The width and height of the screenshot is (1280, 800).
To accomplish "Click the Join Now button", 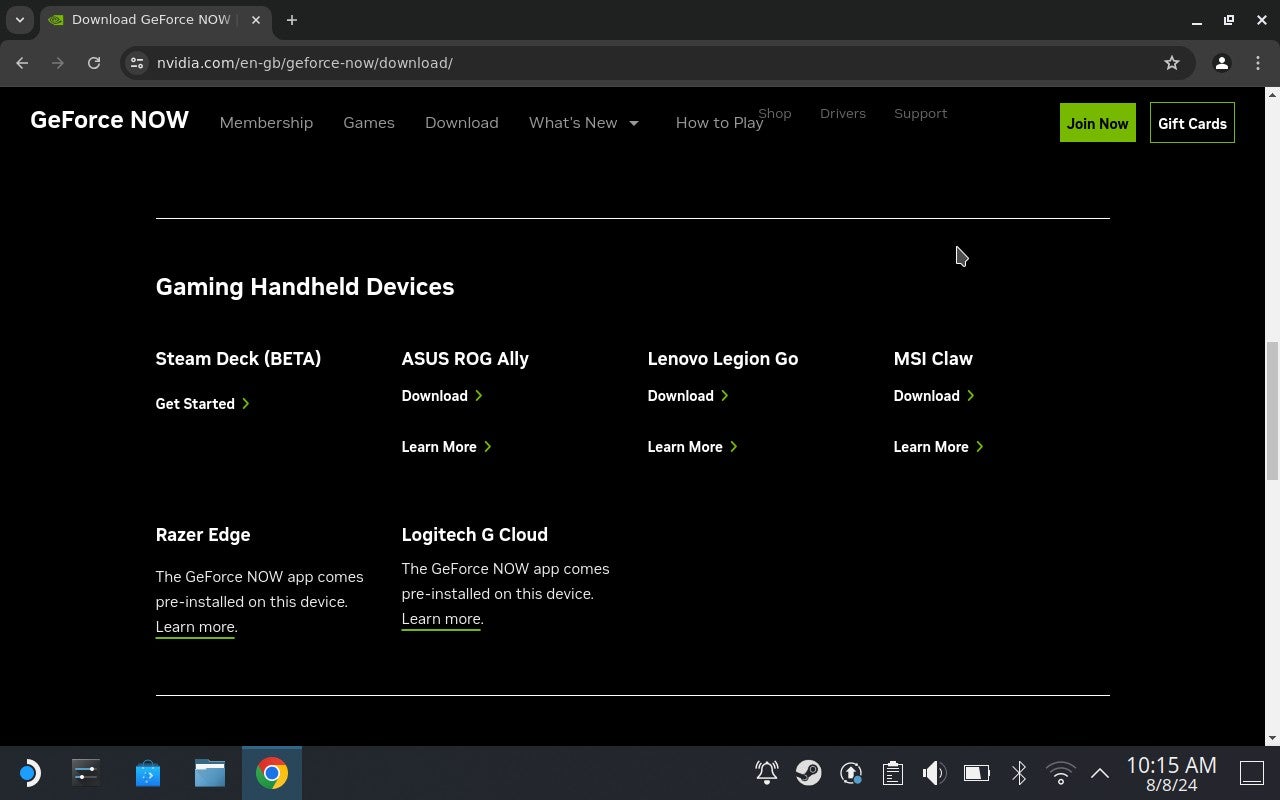I will pos(1097,122).
